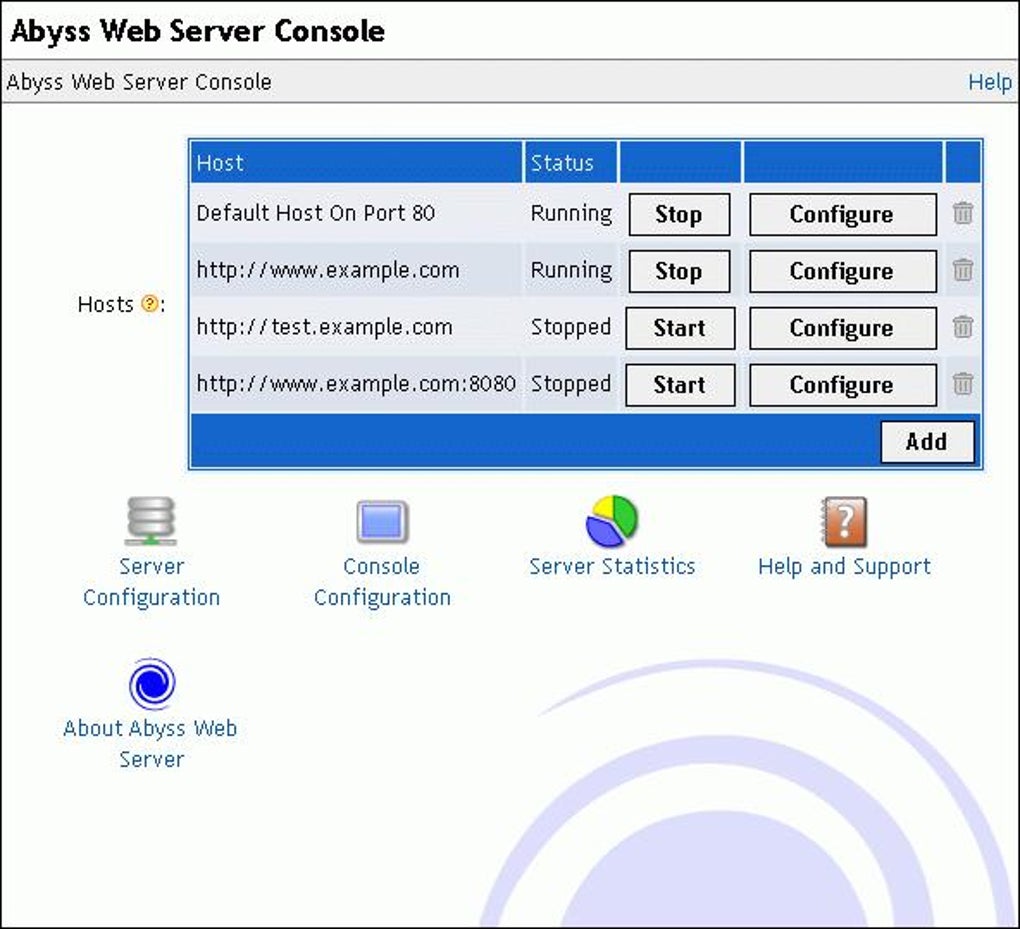Screen dimensions: 1020x929
Task: Click Running status of Default Host row
Action: click(x=571, y=213)
